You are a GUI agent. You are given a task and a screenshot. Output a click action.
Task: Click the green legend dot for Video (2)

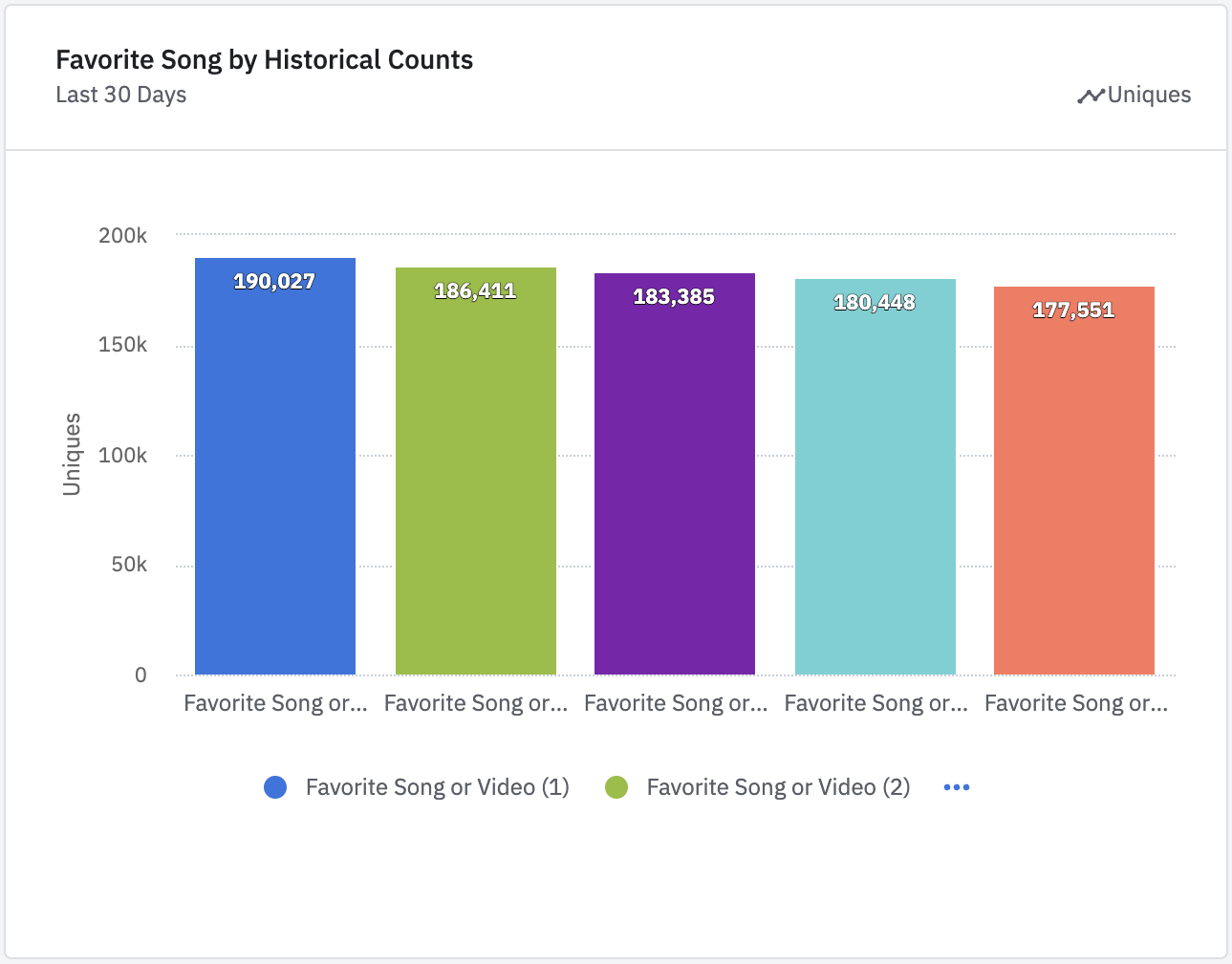coord(616,787)
